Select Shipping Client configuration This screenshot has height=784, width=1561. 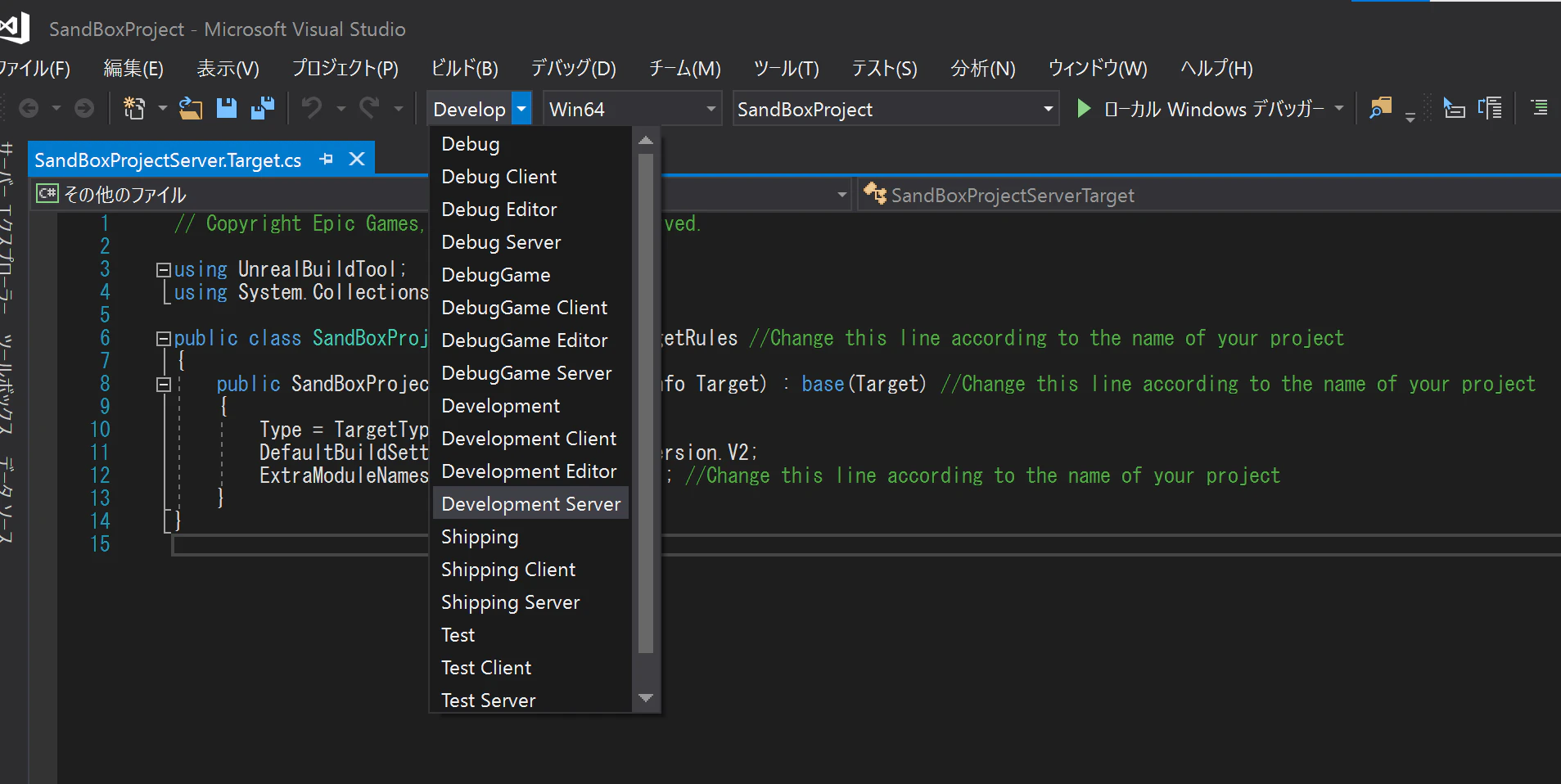530,570
